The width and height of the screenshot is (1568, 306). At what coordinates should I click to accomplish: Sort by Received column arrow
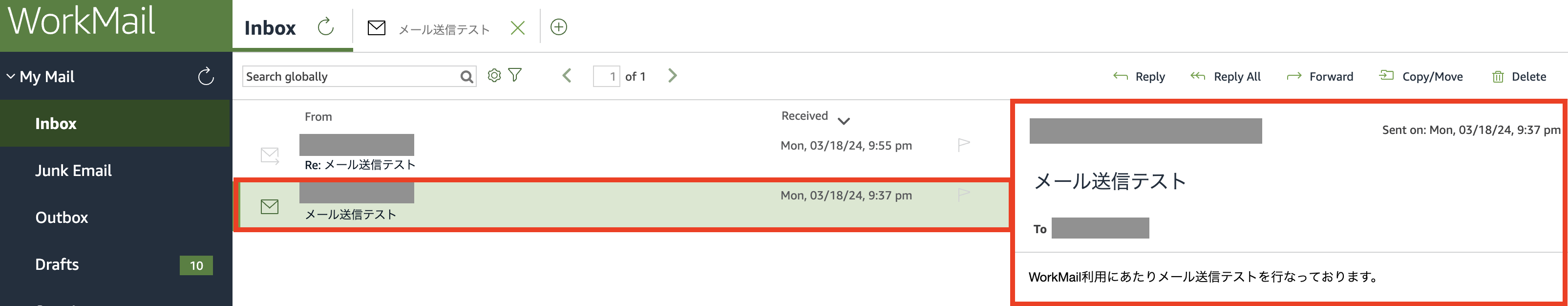click(x=844, y=121)
